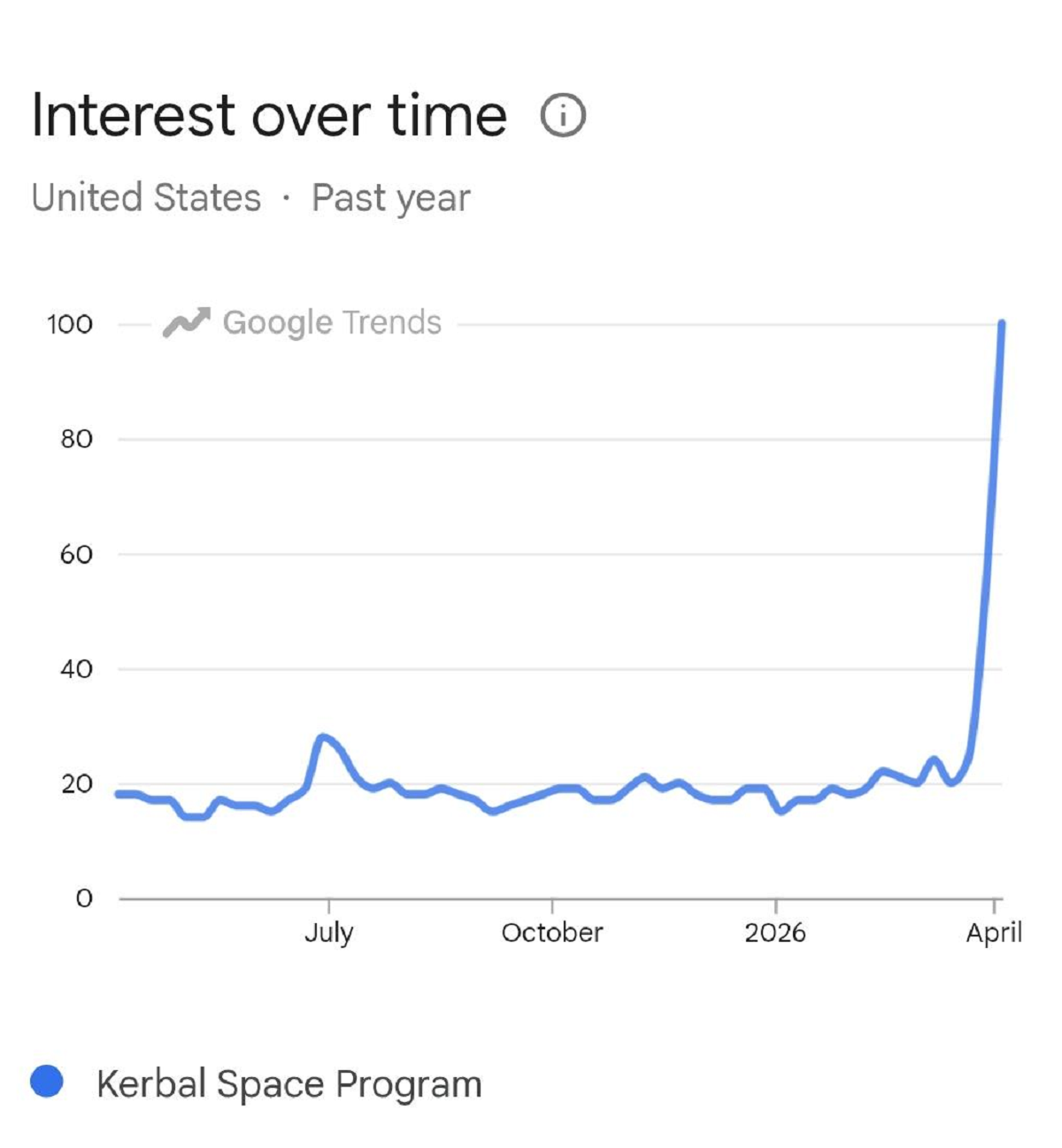Click the small July bump on the trend line
Viewport: 1062px width, 1148px height.
[x=323, y=737]
